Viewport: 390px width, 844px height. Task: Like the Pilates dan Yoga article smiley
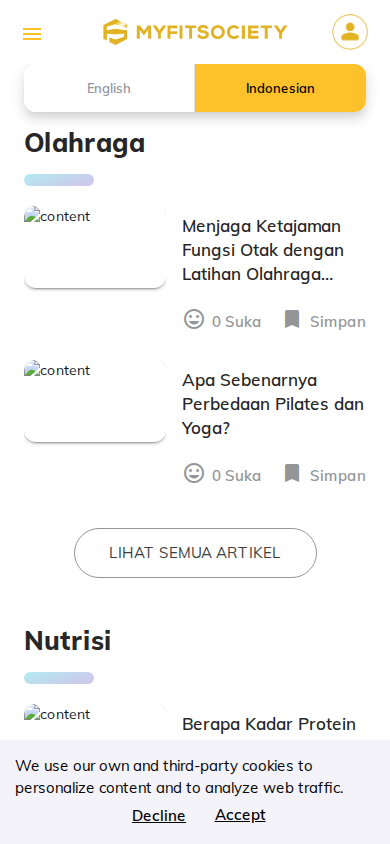(x=194, y=473)
